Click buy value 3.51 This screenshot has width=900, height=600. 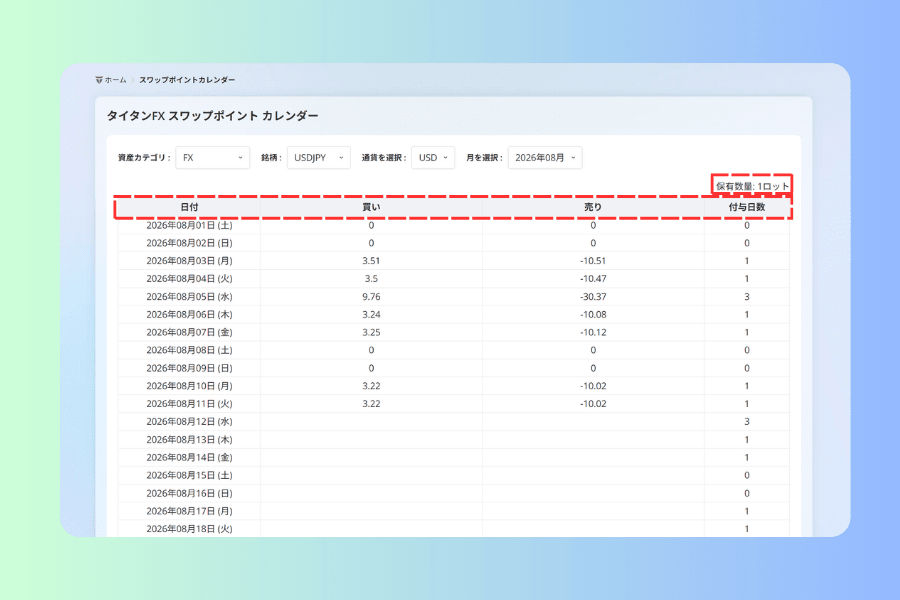(x=371, y=261)
